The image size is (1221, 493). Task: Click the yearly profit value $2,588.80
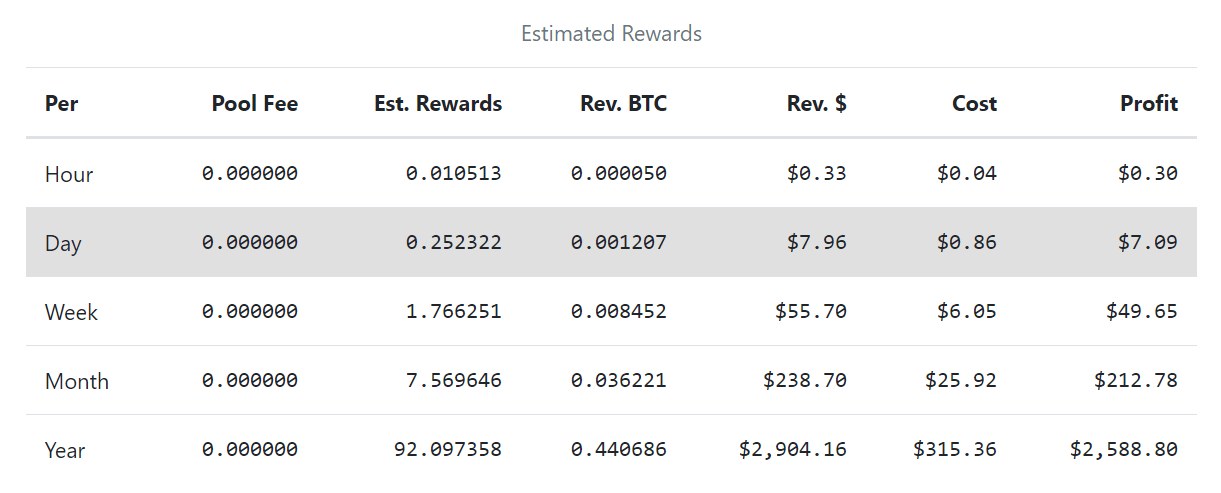click(x=1123, y=450)
